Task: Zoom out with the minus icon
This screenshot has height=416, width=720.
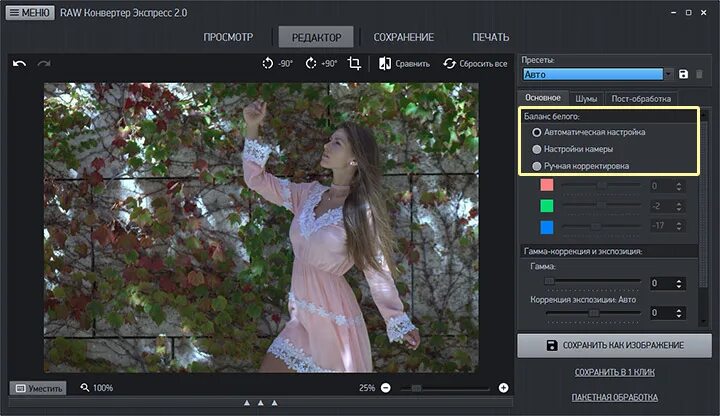Action: point(386,388)
